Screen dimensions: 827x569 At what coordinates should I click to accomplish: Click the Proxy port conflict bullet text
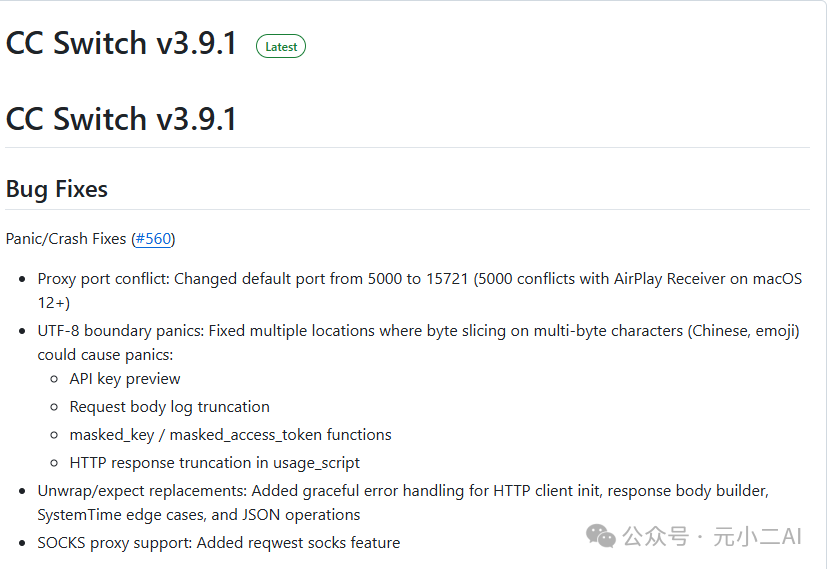click(104, 279)
